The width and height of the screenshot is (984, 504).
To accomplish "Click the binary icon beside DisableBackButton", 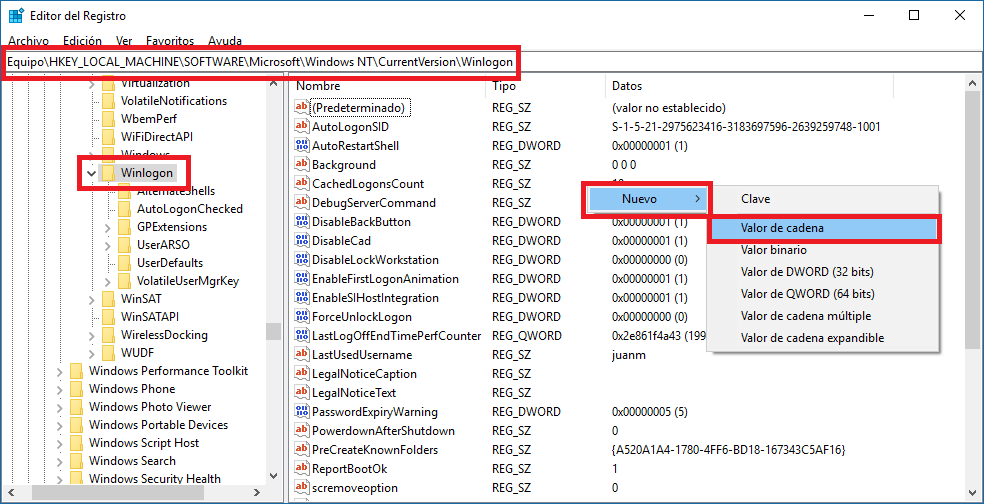I will click(x=302, y=222).
